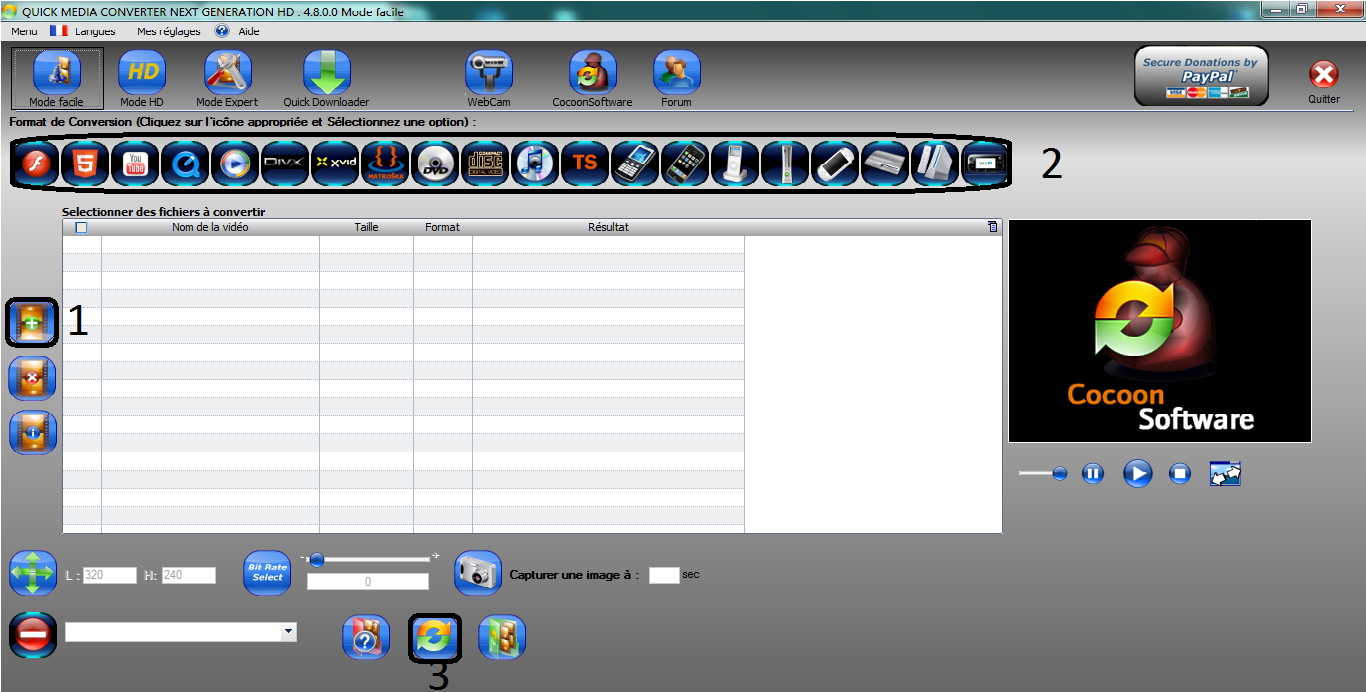This screenshot has height=692, width=1366.
Task: Open the green output video folder icon
Action: point(502,637)
